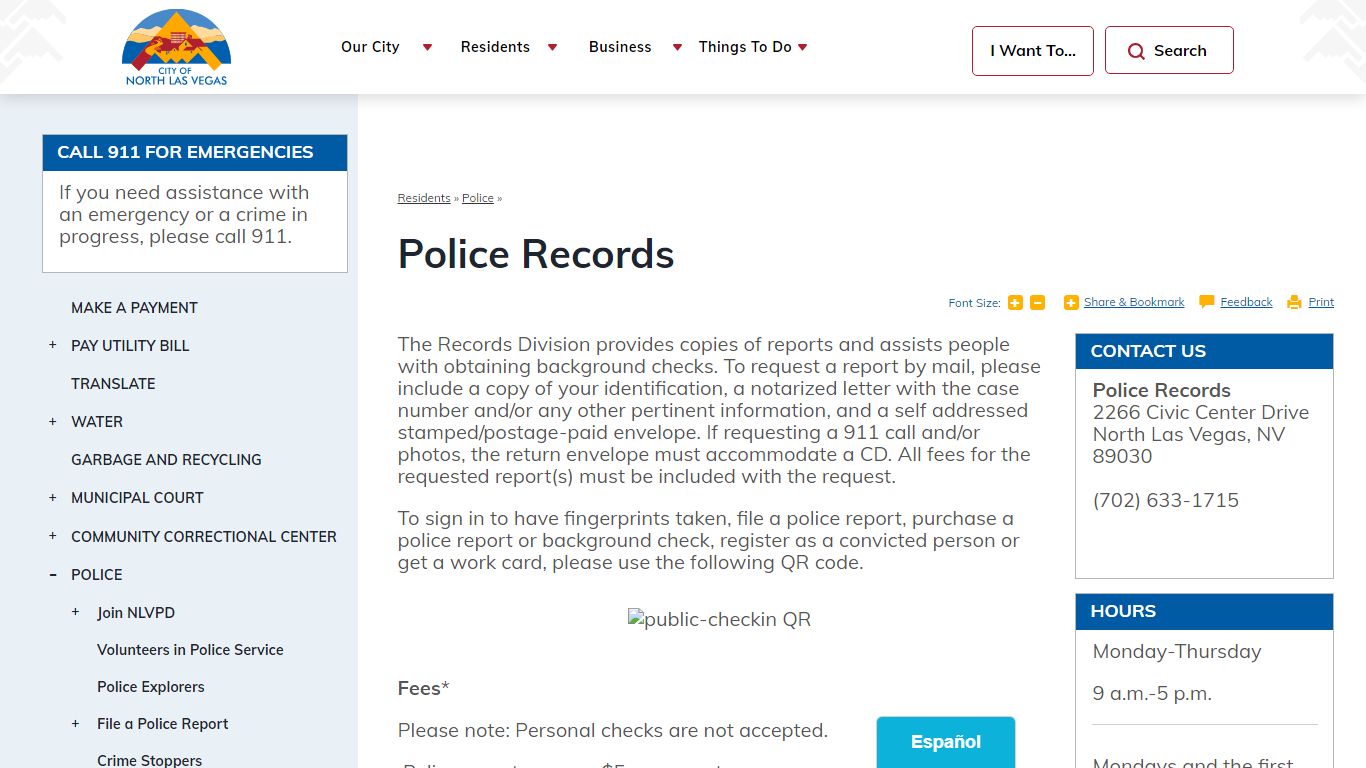The width and height of the screenshot is (1366, 768).
Task: Go to Police breadcrumb
Action: click(478, 198)
